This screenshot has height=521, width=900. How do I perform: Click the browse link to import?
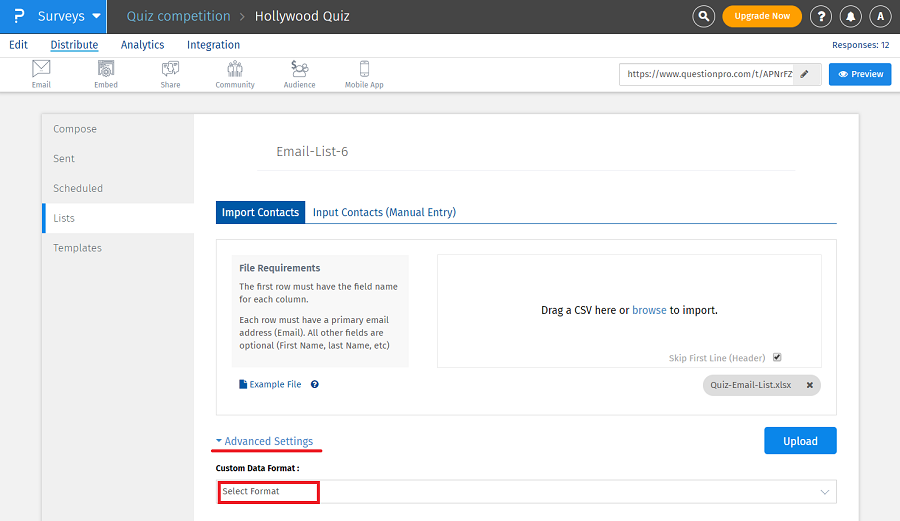649,310
